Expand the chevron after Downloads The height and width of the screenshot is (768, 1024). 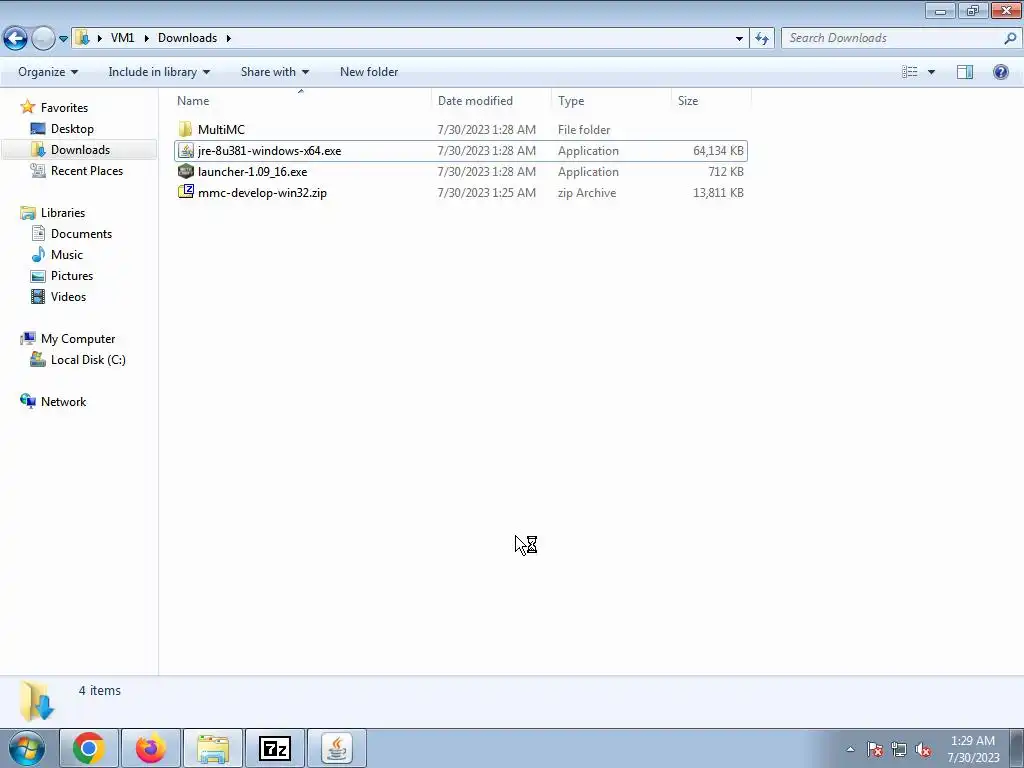coord(229,38)
